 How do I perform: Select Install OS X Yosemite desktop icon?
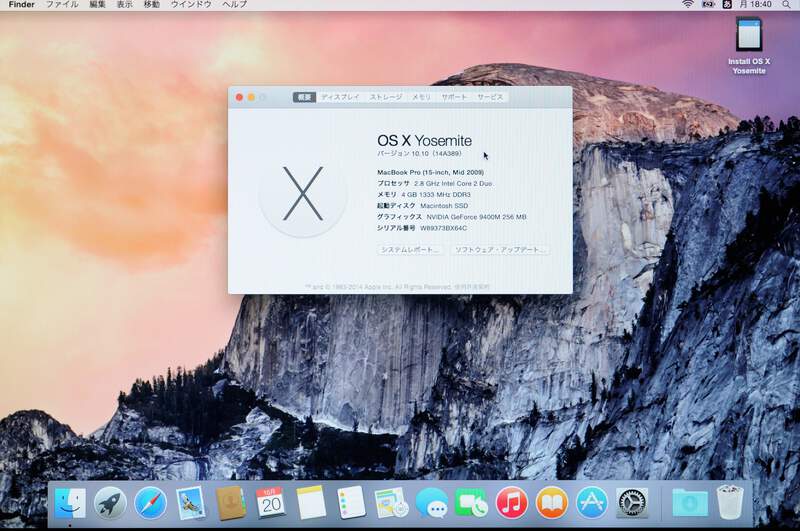(x=748, y=46)
